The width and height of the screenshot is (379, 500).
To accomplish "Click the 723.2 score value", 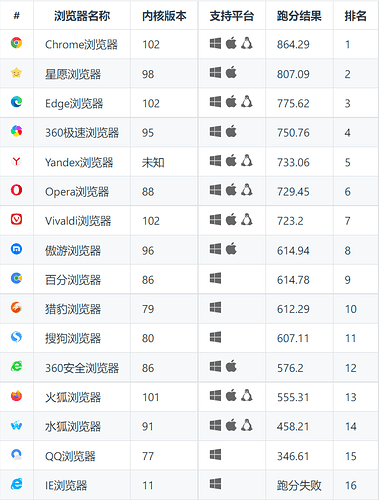I will pyautogui.click(x=290, y=221).
